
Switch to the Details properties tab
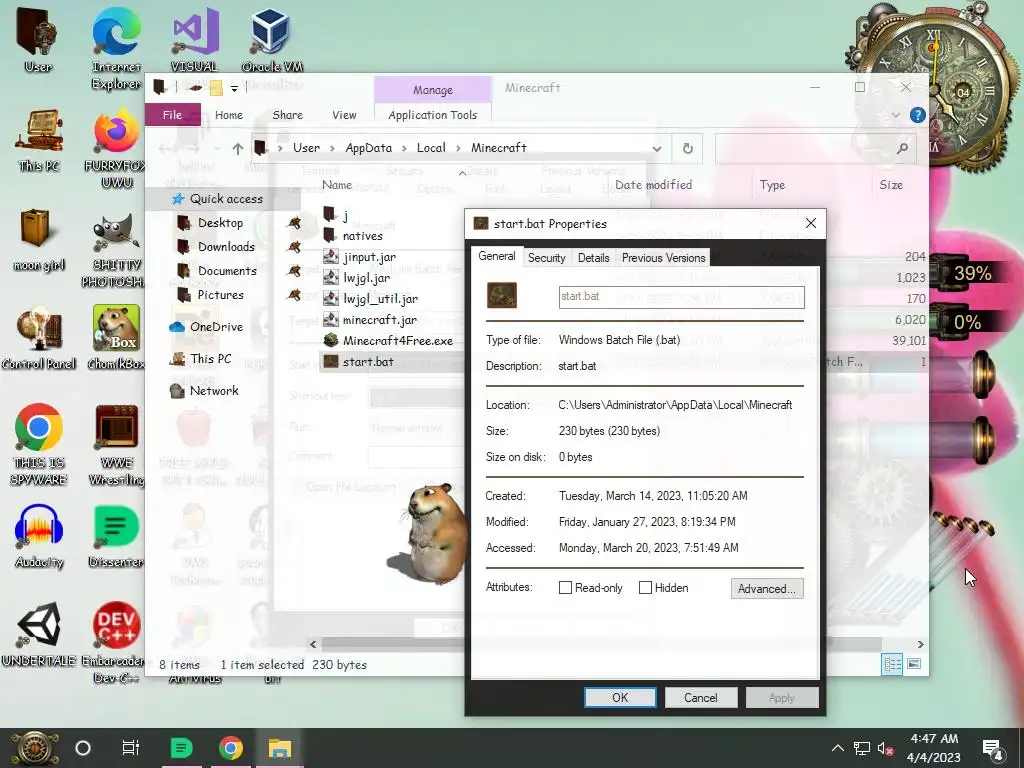click(594, 258)
